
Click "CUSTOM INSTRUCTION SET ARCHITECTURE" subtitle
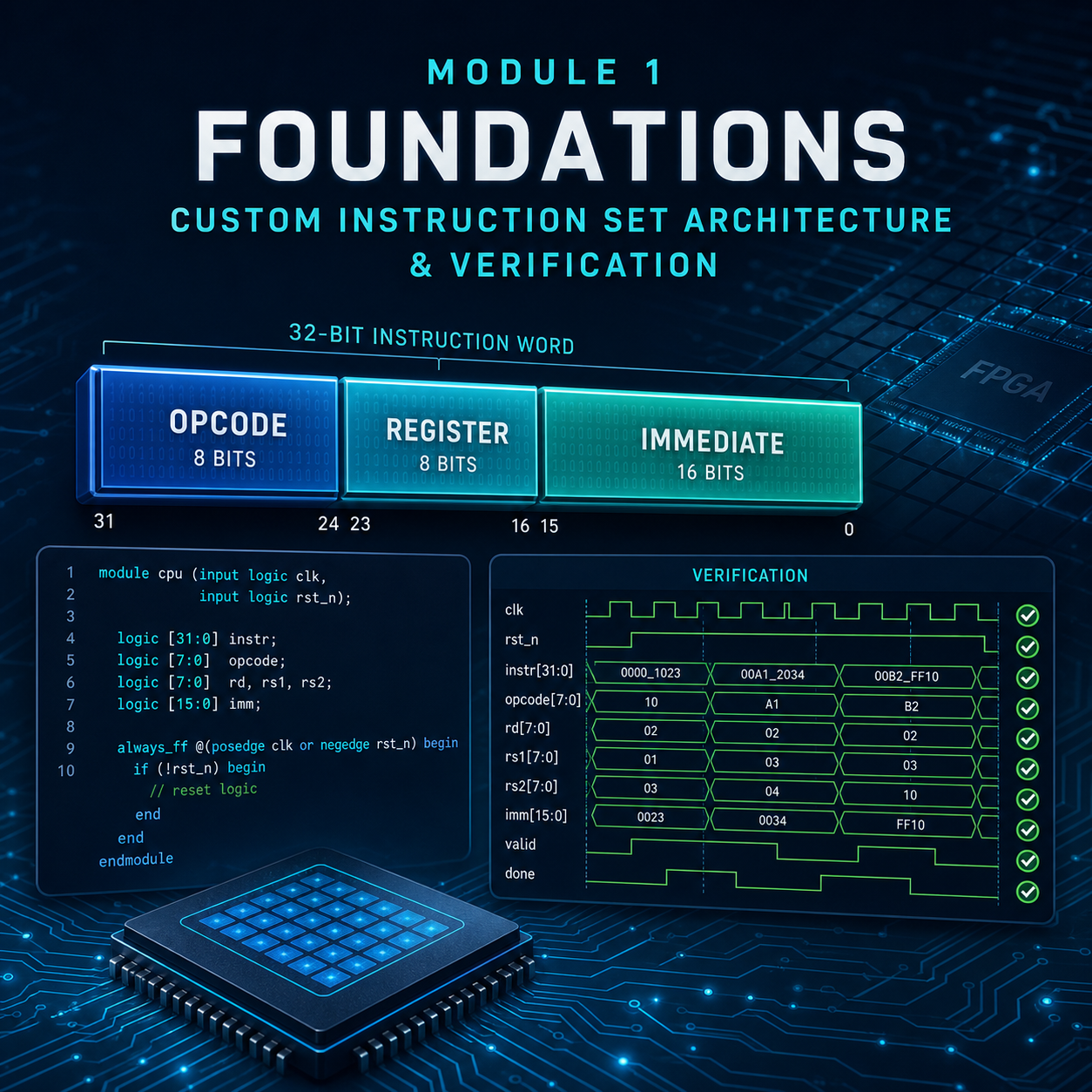(562, 220)
